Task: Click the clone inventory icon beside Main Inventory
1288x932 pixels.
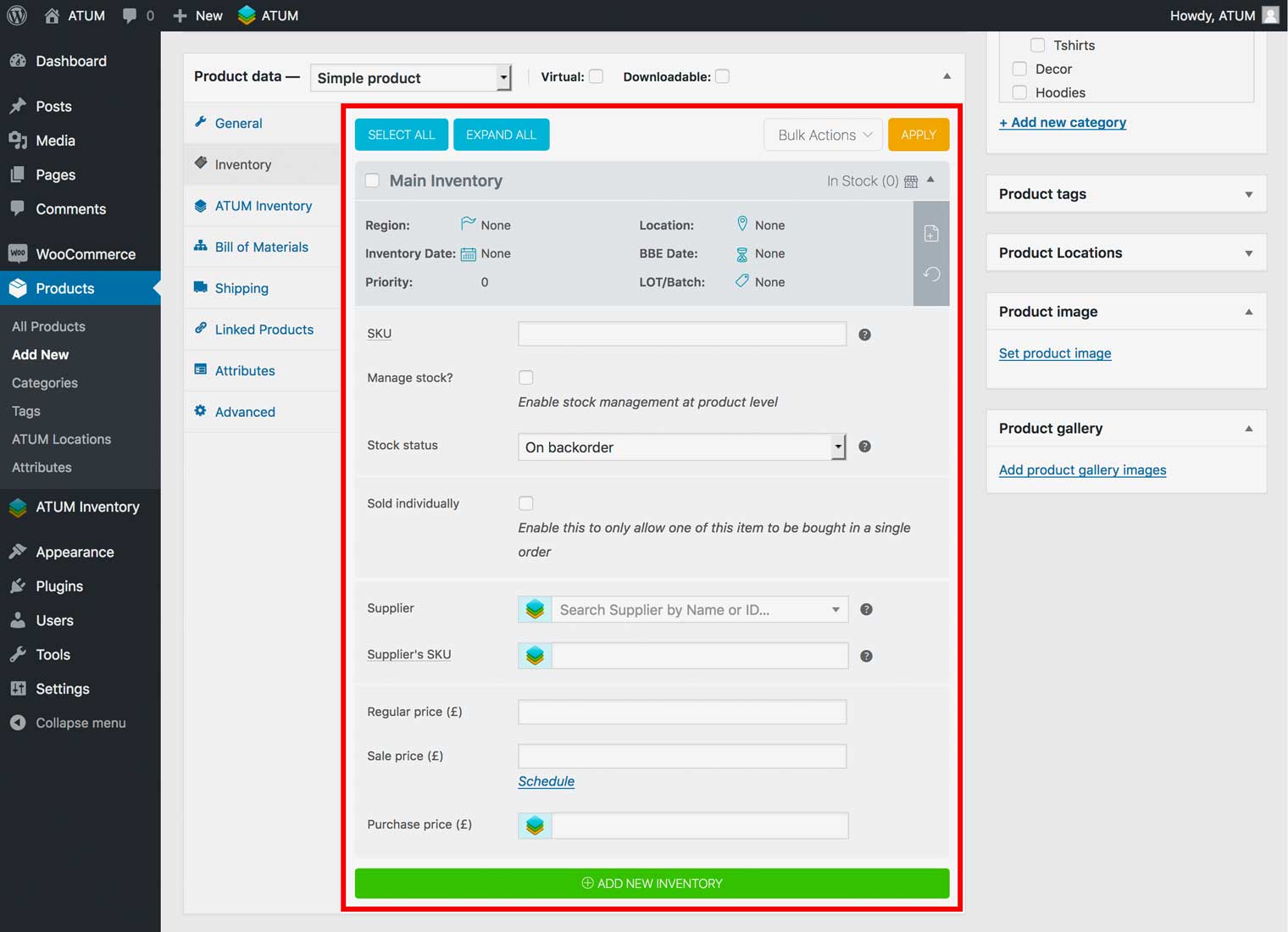Action: pyautogui.click(x=930, y=234)
